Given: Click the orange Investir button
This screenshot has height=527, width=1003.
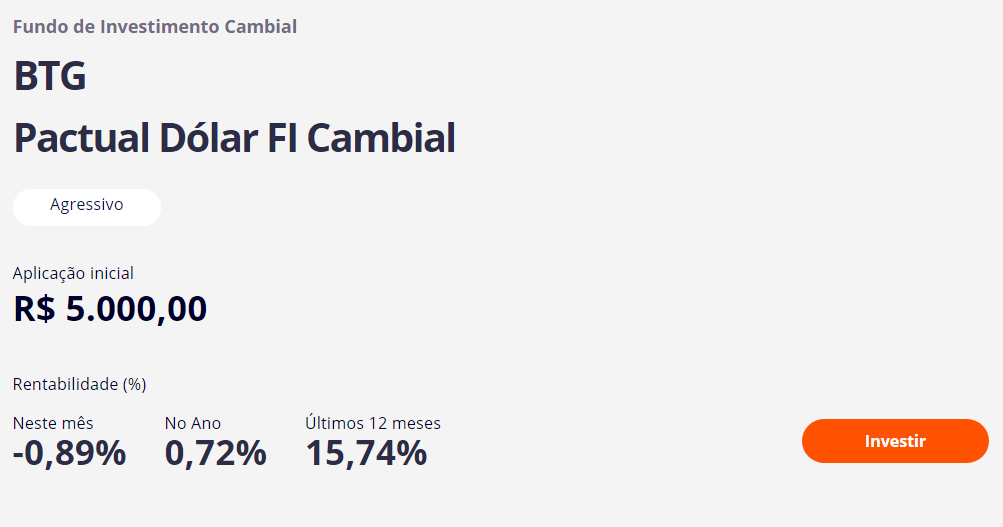Looking at the screenshot, I should pyautogui.click(x=895, y=441).
